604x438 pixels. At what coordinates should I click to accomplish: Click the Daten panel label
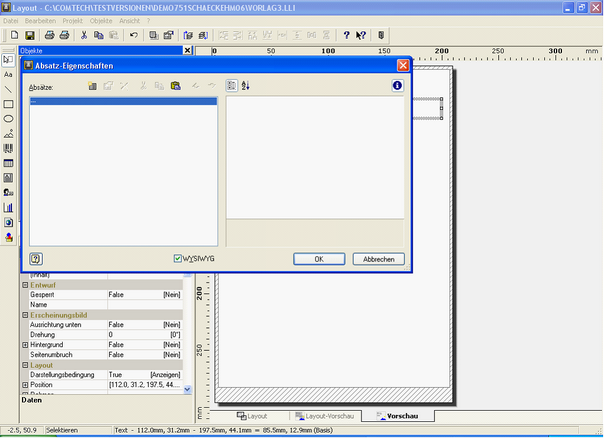32,400
